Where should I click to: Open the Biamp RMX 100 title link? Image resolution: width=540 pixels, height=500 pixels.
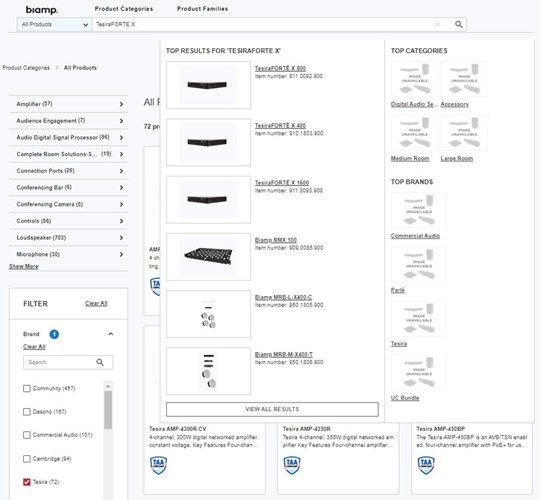(276, 240)
